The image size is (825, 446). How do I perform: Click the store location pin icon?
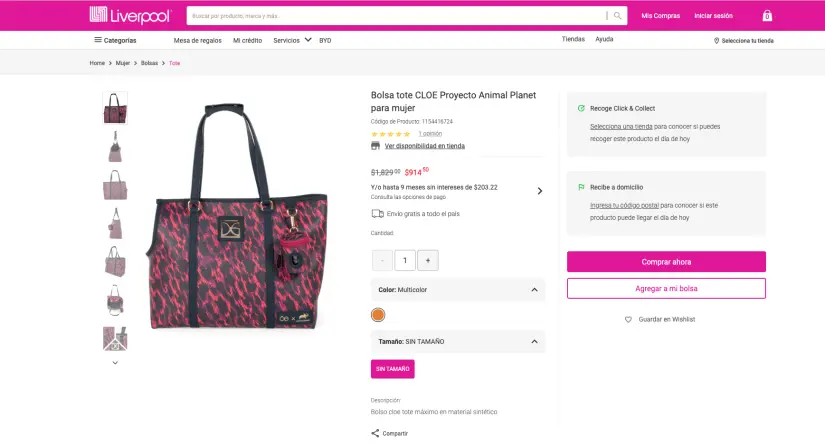[716, 41]
